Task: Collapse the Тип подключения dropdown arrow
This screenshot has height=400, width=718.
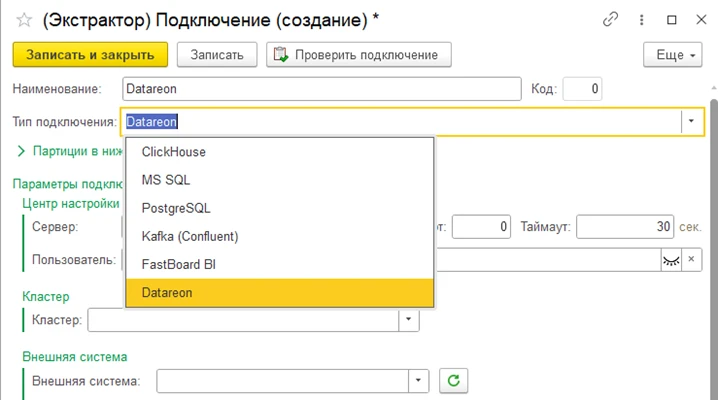Action: tap(690, 121)
